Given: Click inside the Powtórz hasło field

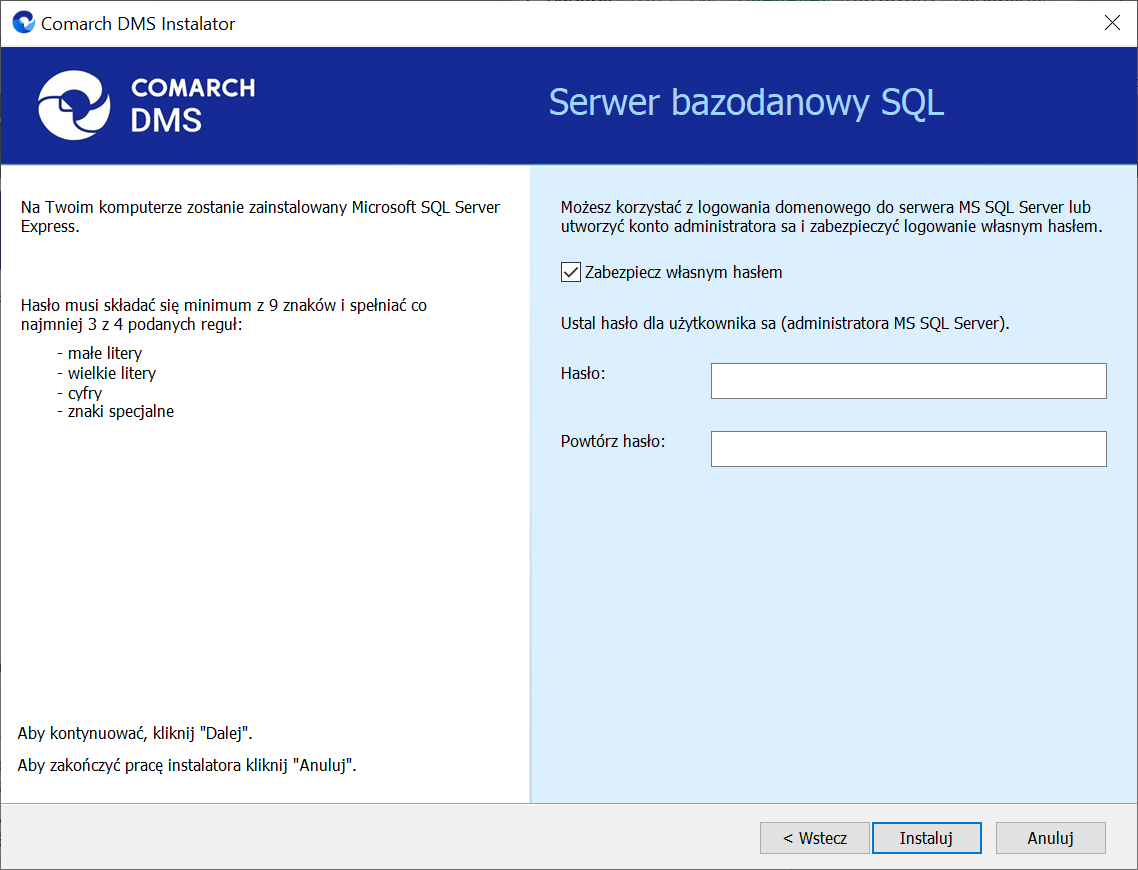Looking at the screenshot, I should coord(908,448).
